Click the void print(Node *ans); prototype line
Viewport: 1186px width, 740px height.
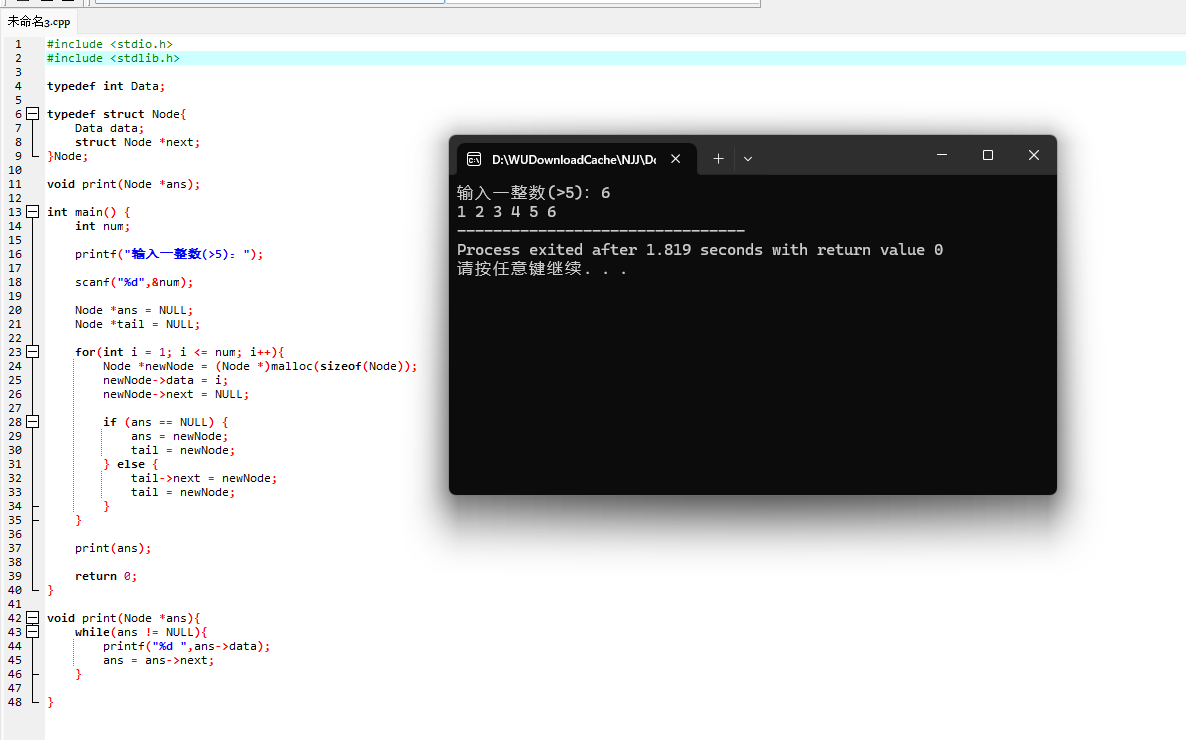[123, 184]
